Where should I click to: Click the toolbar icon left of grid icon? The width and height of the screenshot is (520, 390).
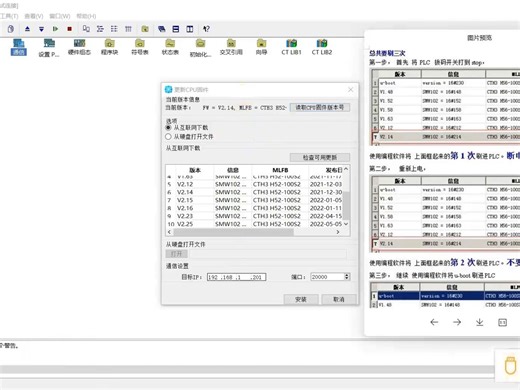pos(100,29)
